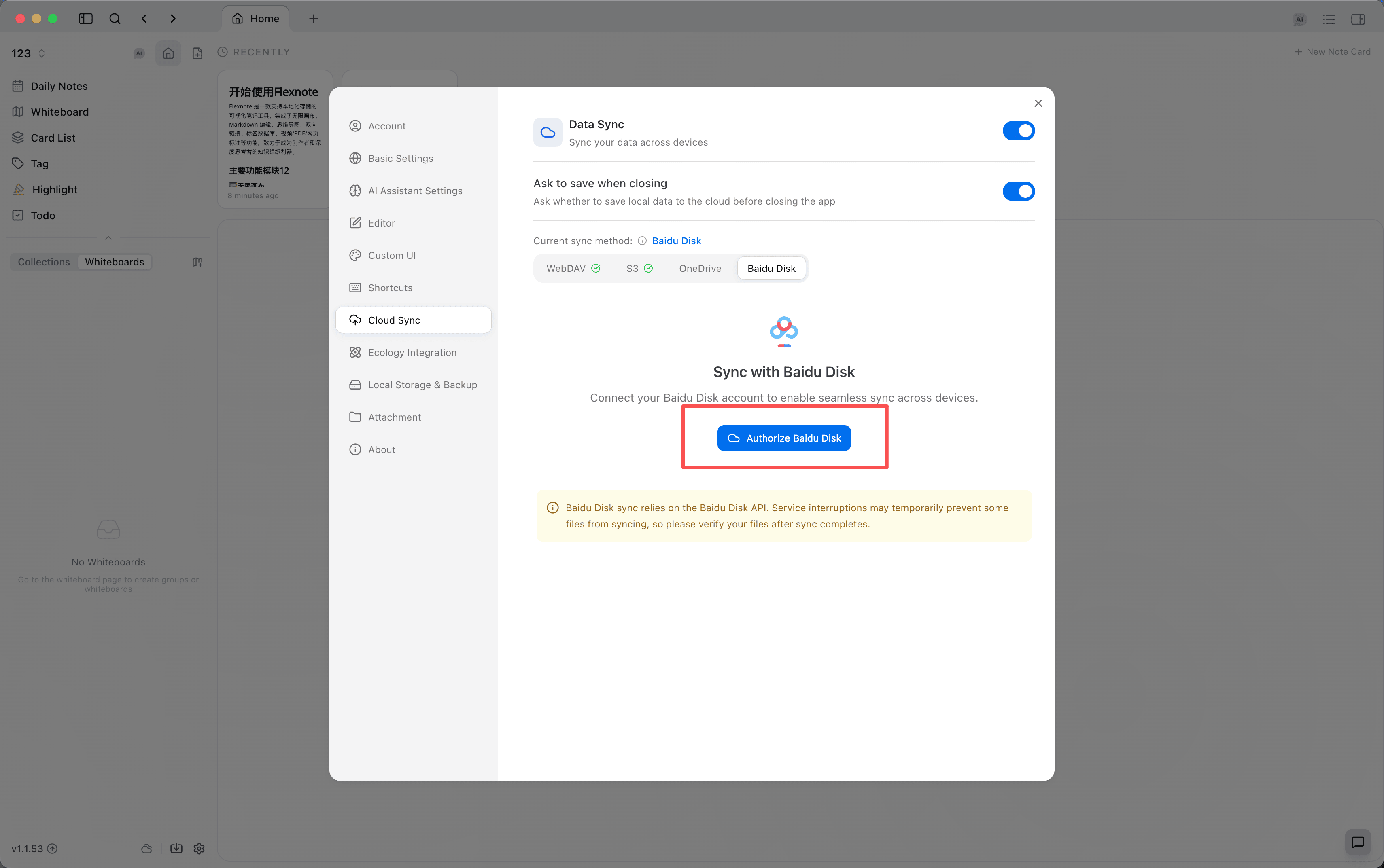
Task: Click the AI badge icon in the top right
Action: (1299, 19)
